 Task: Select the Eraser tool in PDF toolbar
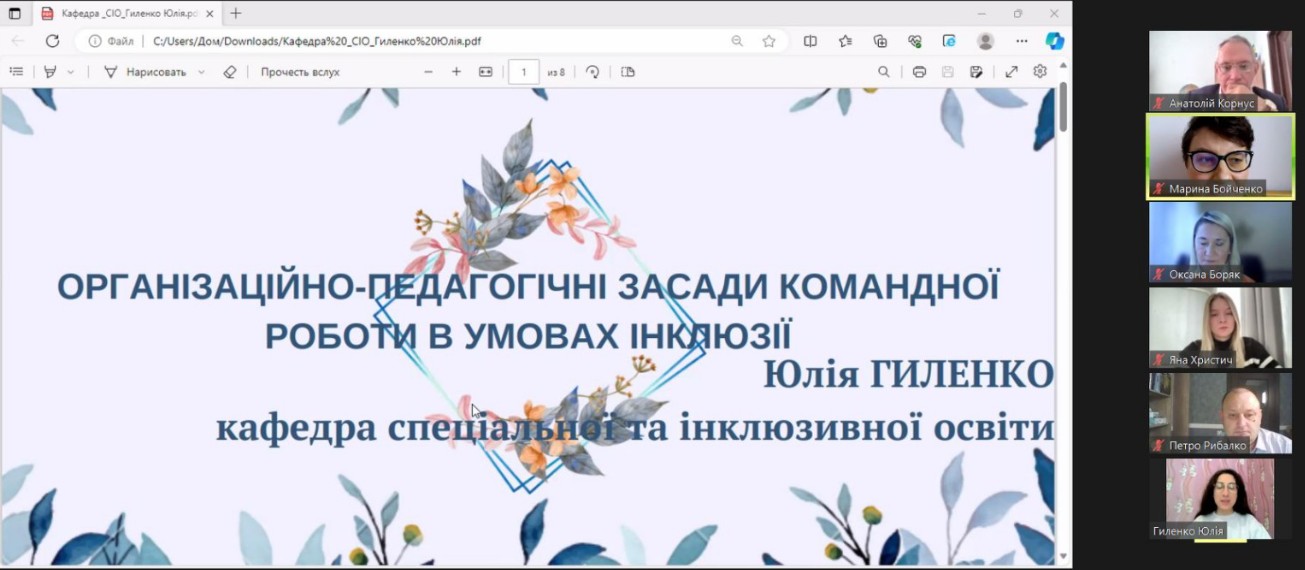point(230,72)
